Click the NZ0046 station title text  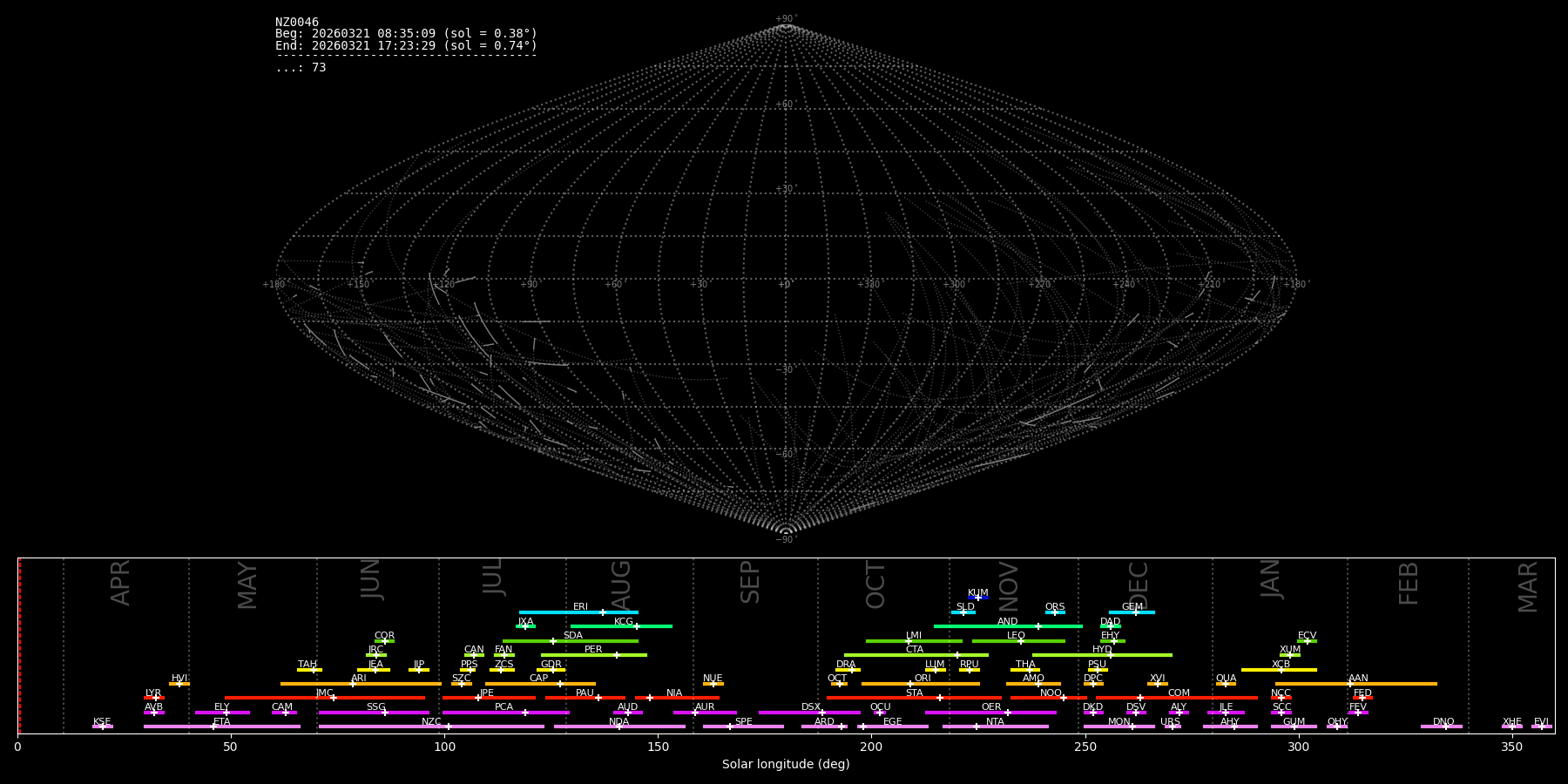(297, 22)
